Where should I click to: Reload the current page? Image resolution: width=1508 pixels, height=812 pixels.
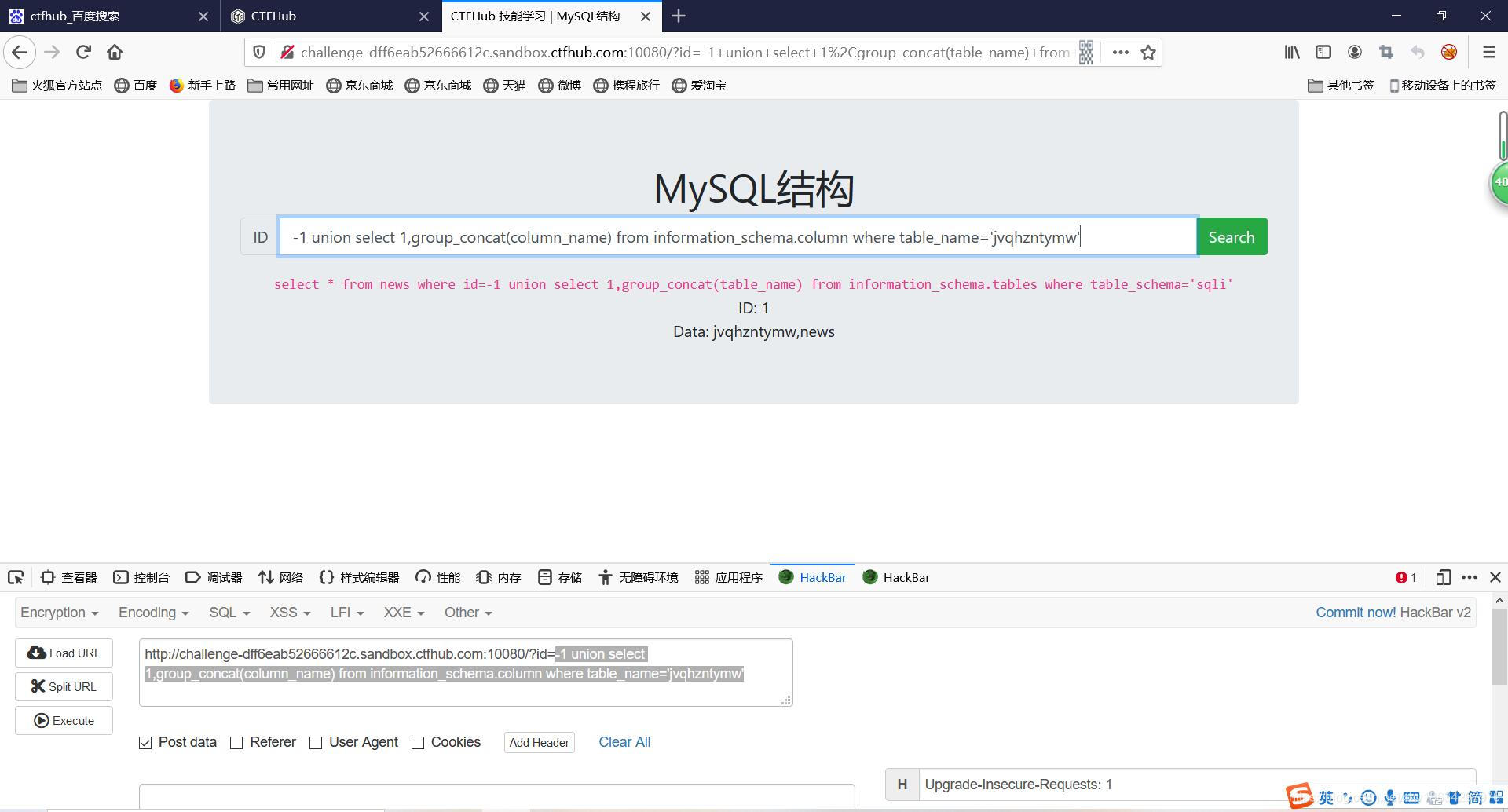point(83,53)
